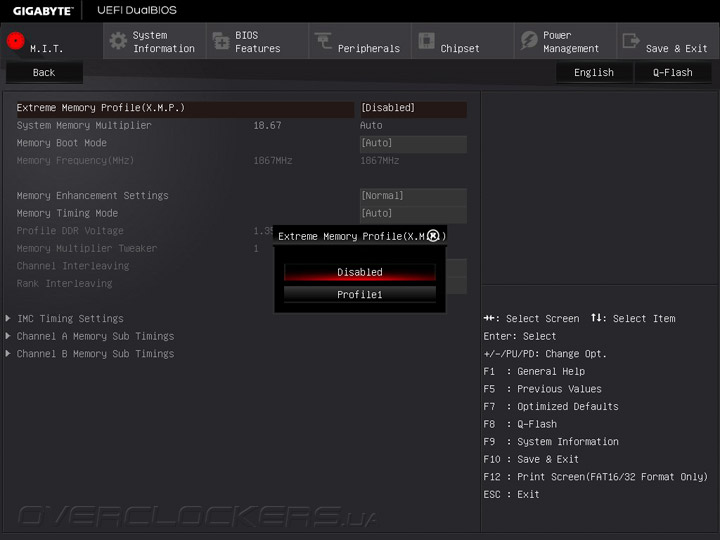Click the System Memory Multiplier Auto value
The image size is (720, 540).
coord(371,125)
